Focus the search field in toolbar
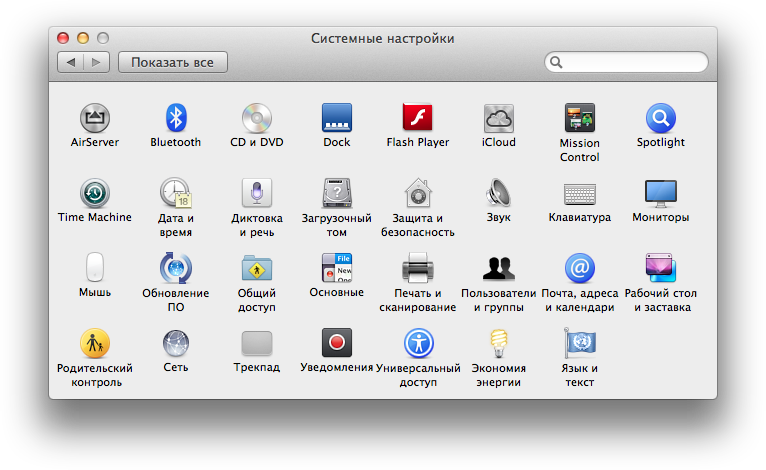 626,62
